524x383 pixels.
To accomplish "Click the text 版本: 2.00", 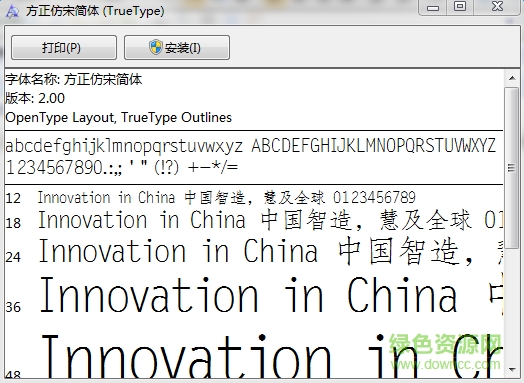I will (35, 98).
